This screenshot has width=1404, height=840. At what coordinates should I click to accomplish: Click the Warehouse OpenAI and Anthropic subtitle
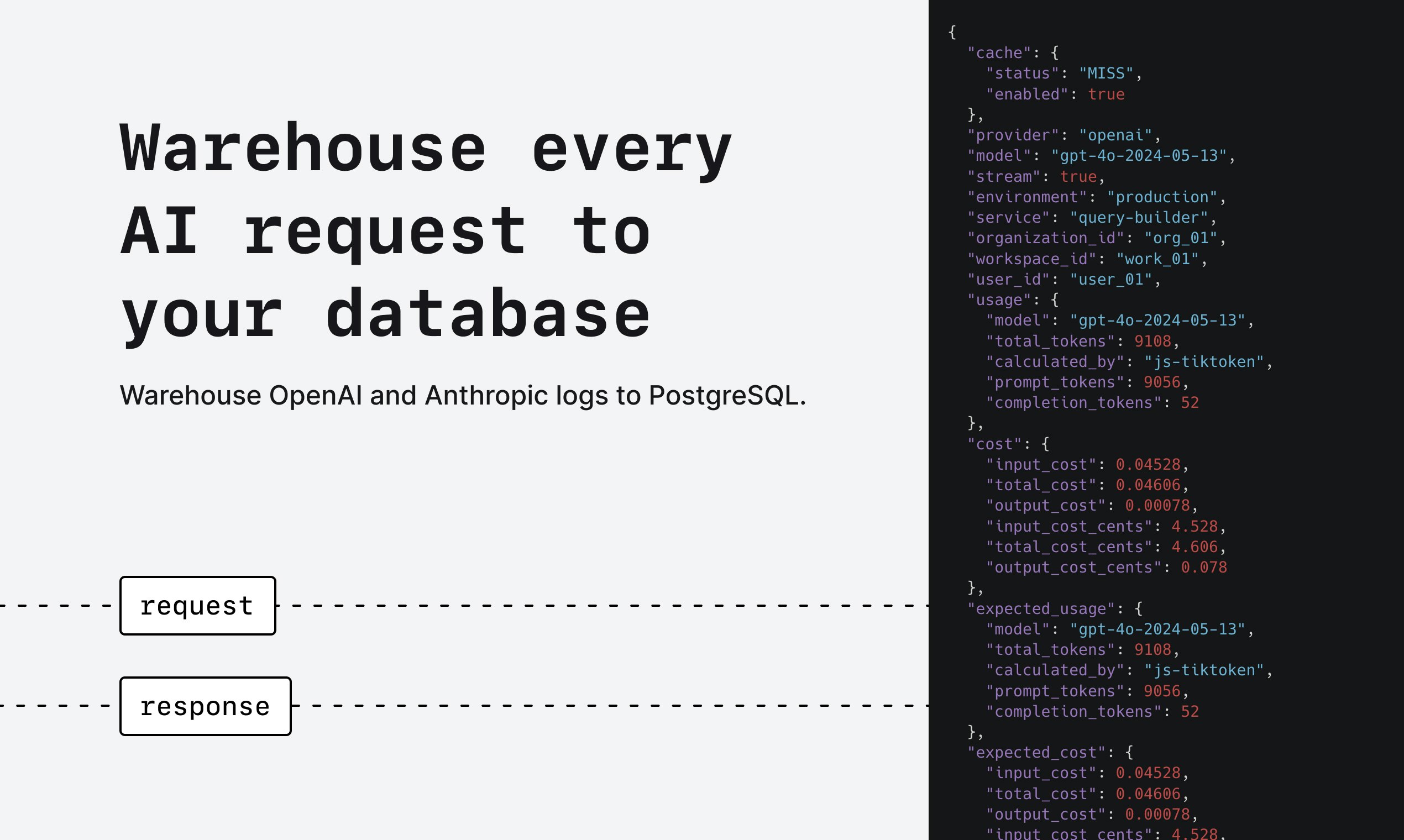463,395
